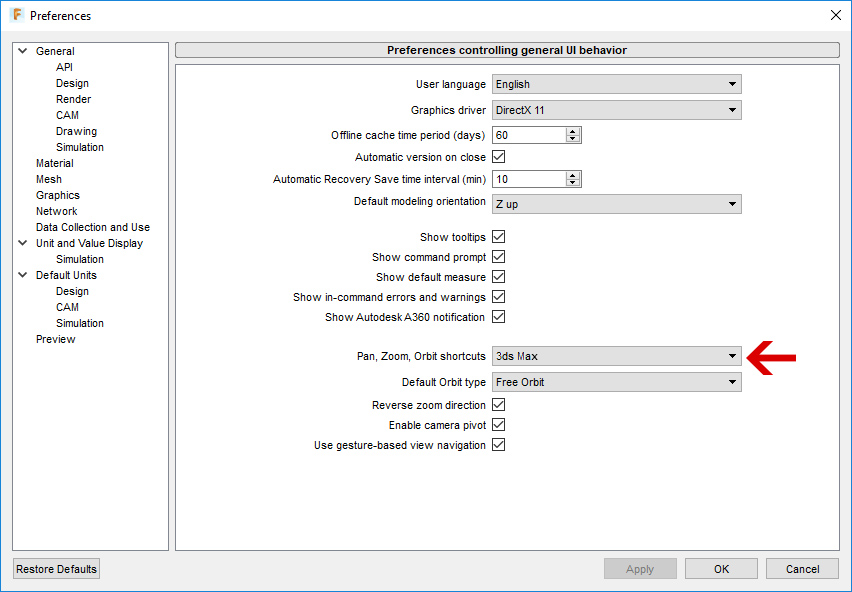The image size is (852, 592).
Task: Increase Automatic Recovery Save interval
Action: [573, 175]
